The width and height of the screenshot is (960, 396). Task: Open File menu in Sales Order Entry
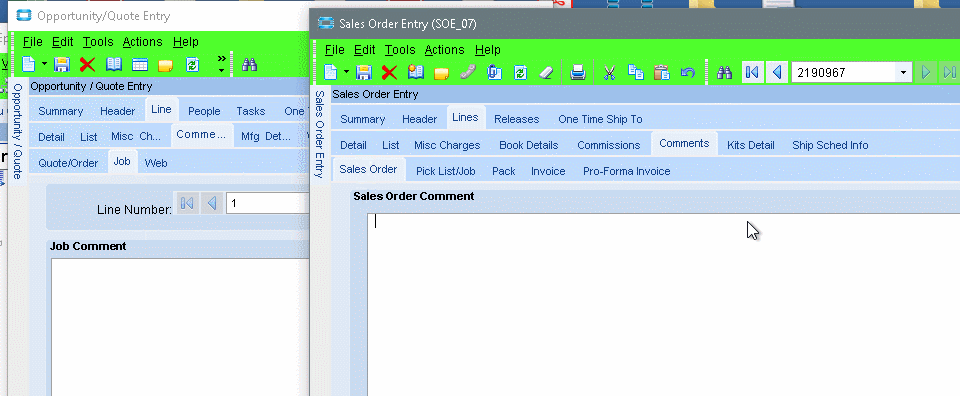[x=335, y=50]
